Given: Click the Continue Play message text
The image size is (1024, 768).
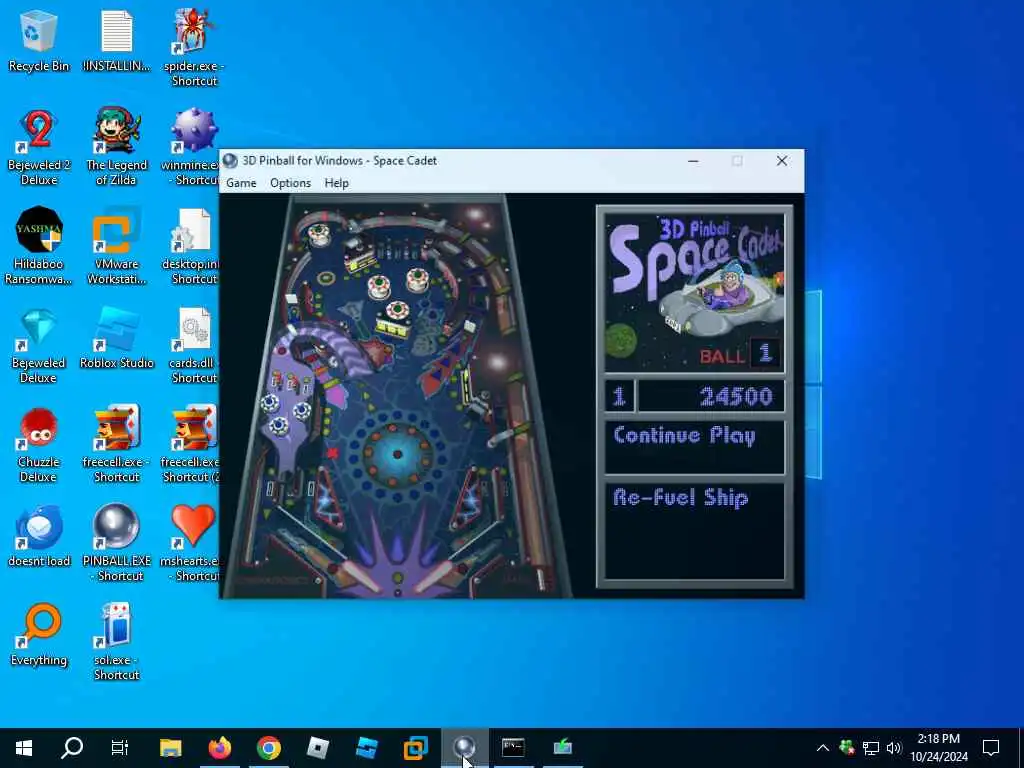Looking at the screenshot, I should click(684, 436).
